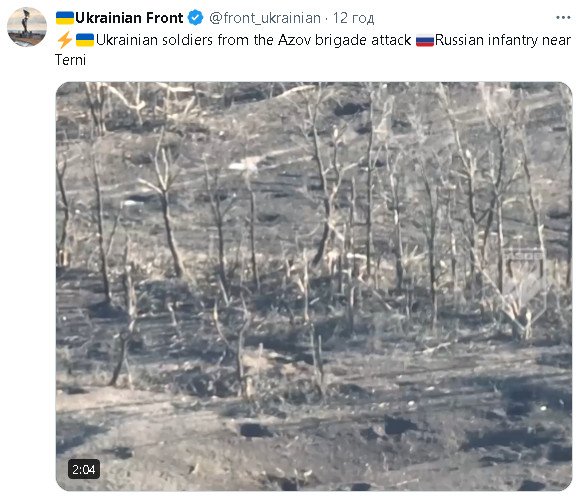Click the blue verified badge

[x=195, y=18]
